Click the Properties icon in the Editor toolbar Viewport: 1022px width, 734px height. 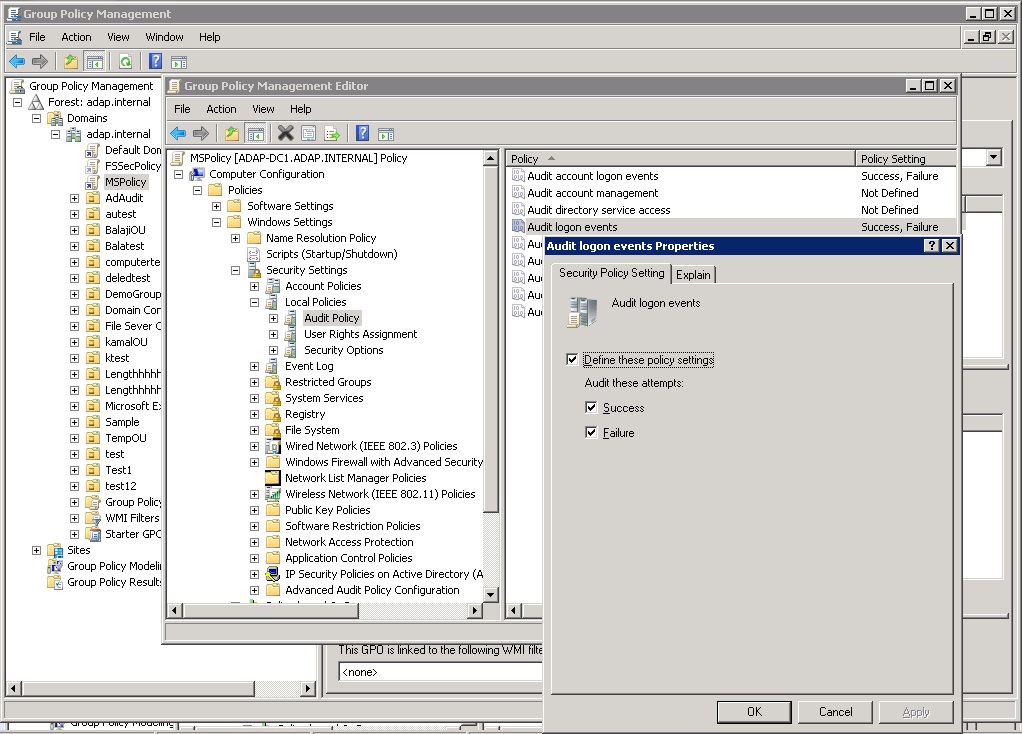[x=309, y=133]
